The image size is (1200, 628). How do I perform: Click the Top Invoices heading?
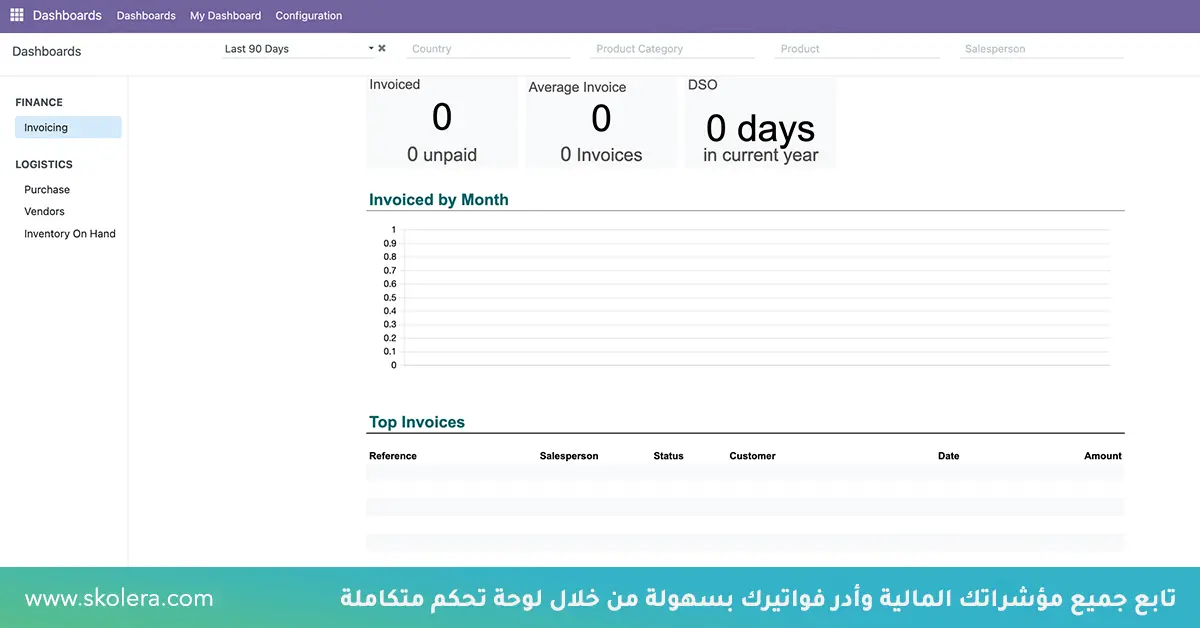417,422
